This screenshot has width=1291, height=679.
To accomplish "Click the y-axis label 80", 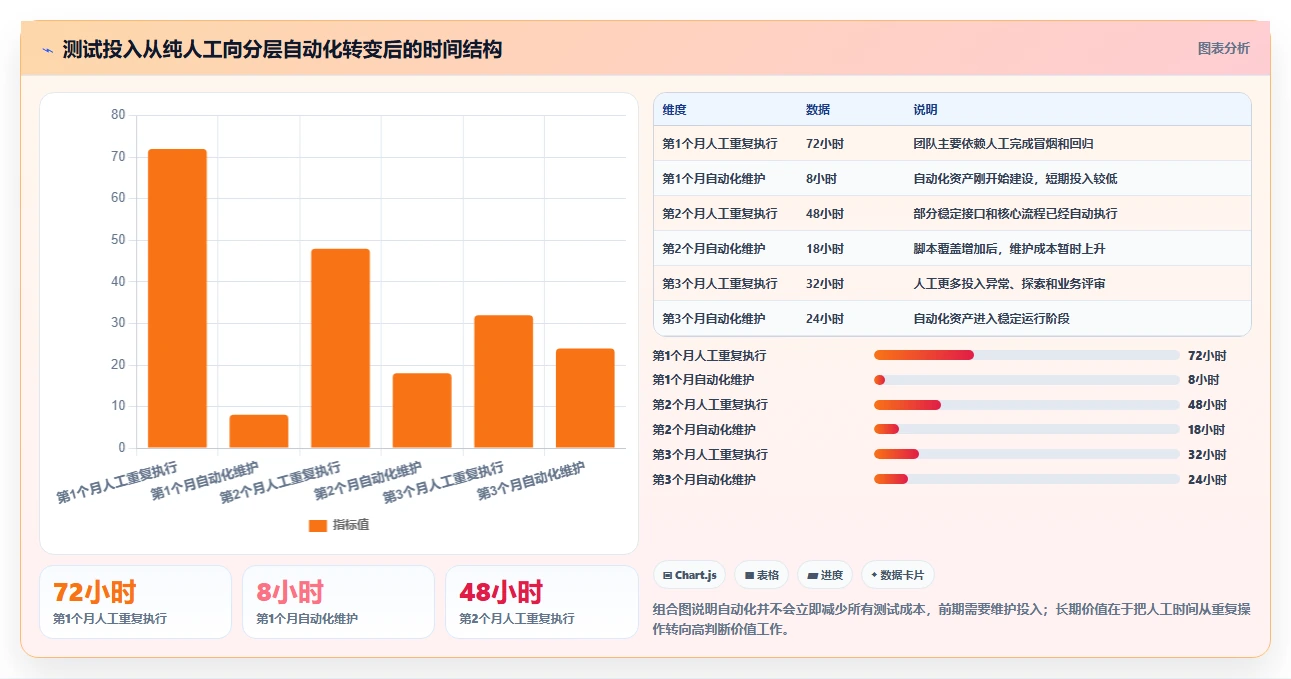I will [118, 115].
